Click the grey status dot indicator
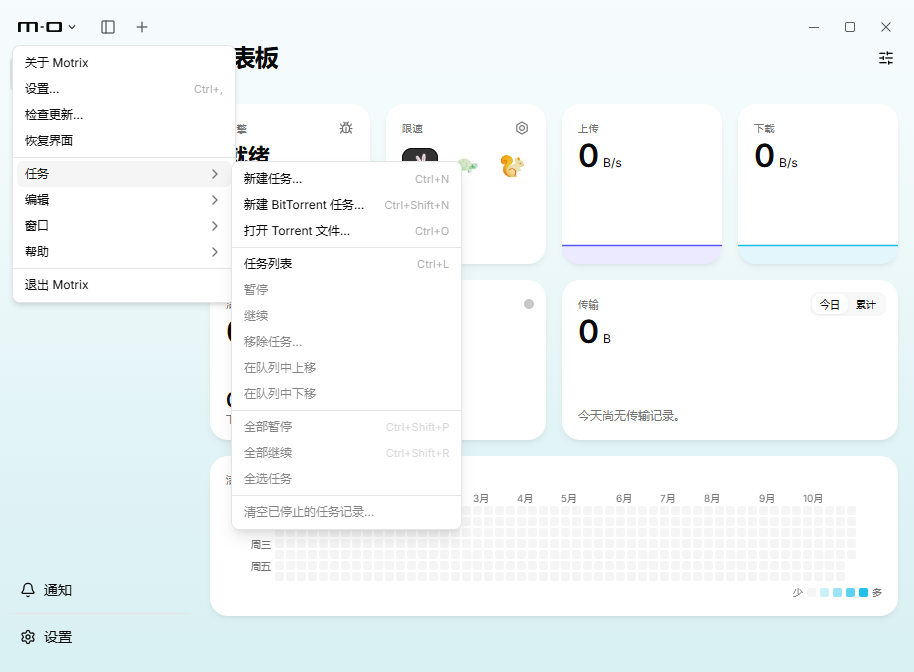Image resolution: width=914 pixels, height=672 pixels. [529, 304]
